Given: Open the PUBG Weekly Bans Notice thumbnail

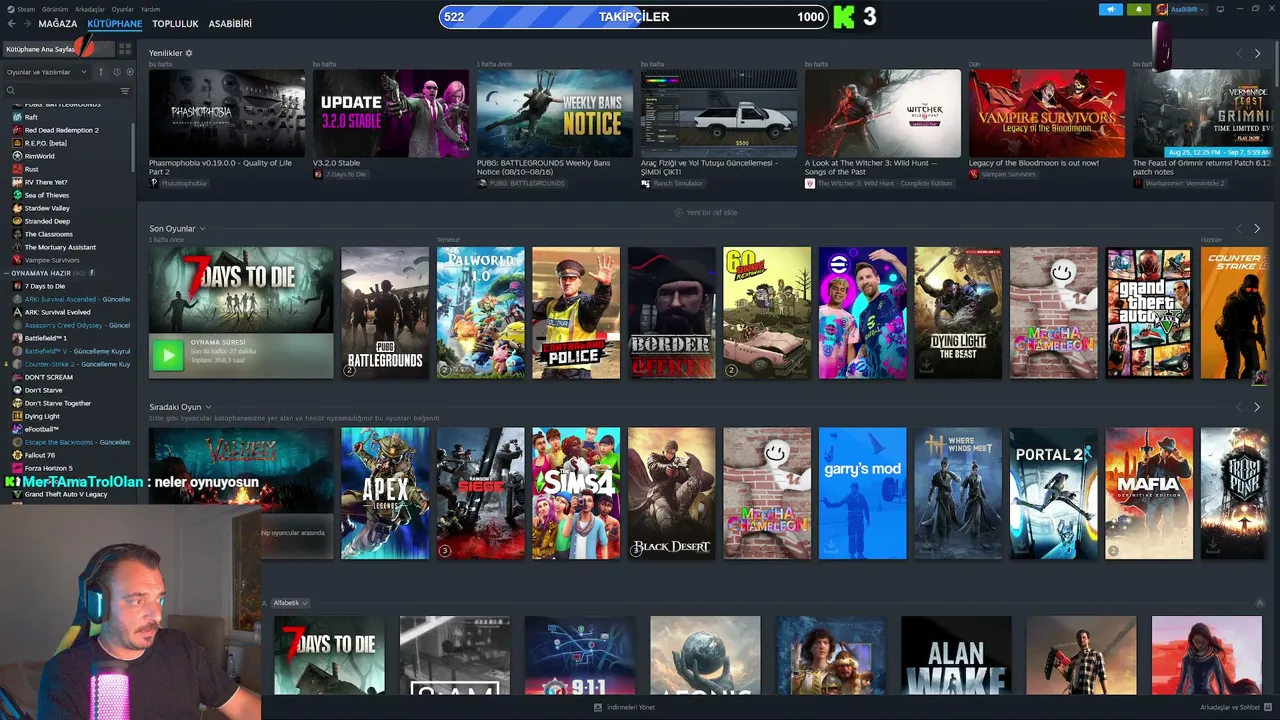Looking at the screenshot, I should [x=555, y=113].
